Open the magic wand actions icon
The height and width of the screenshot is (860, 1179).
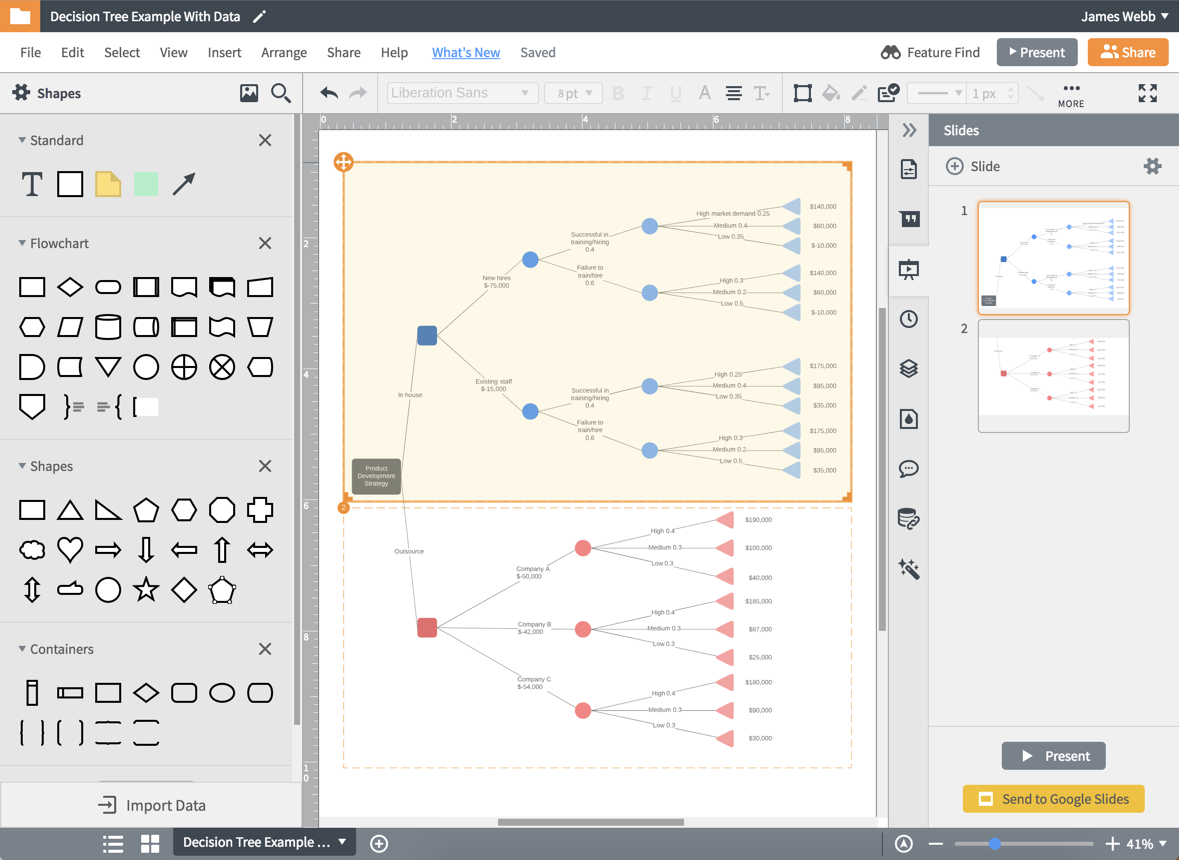pos(909,569)
